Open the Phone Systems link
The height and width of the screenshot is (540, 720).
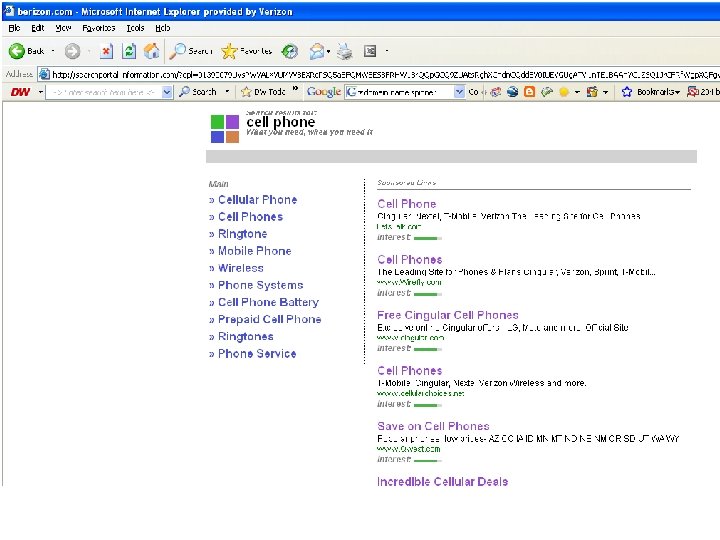(260, 285)
